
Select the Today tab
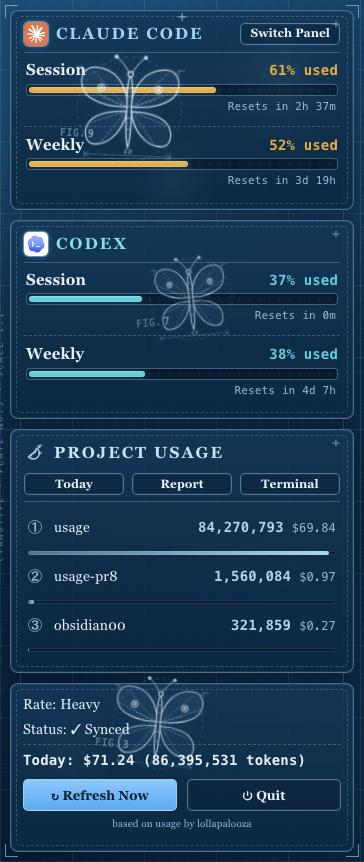74,484
